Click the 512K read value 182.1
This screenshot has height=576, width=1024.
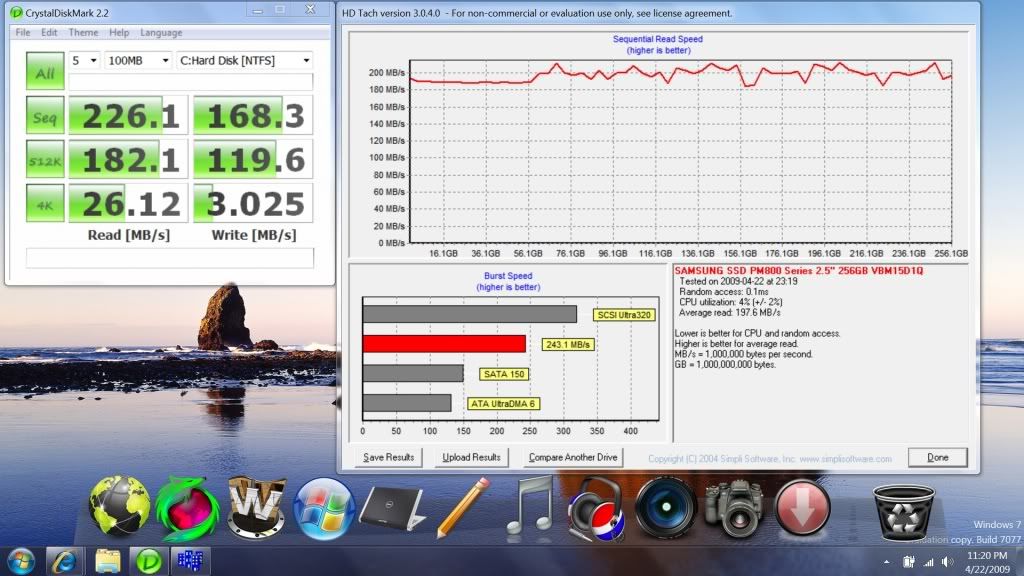pyautogui.click(x=128, y=159)
